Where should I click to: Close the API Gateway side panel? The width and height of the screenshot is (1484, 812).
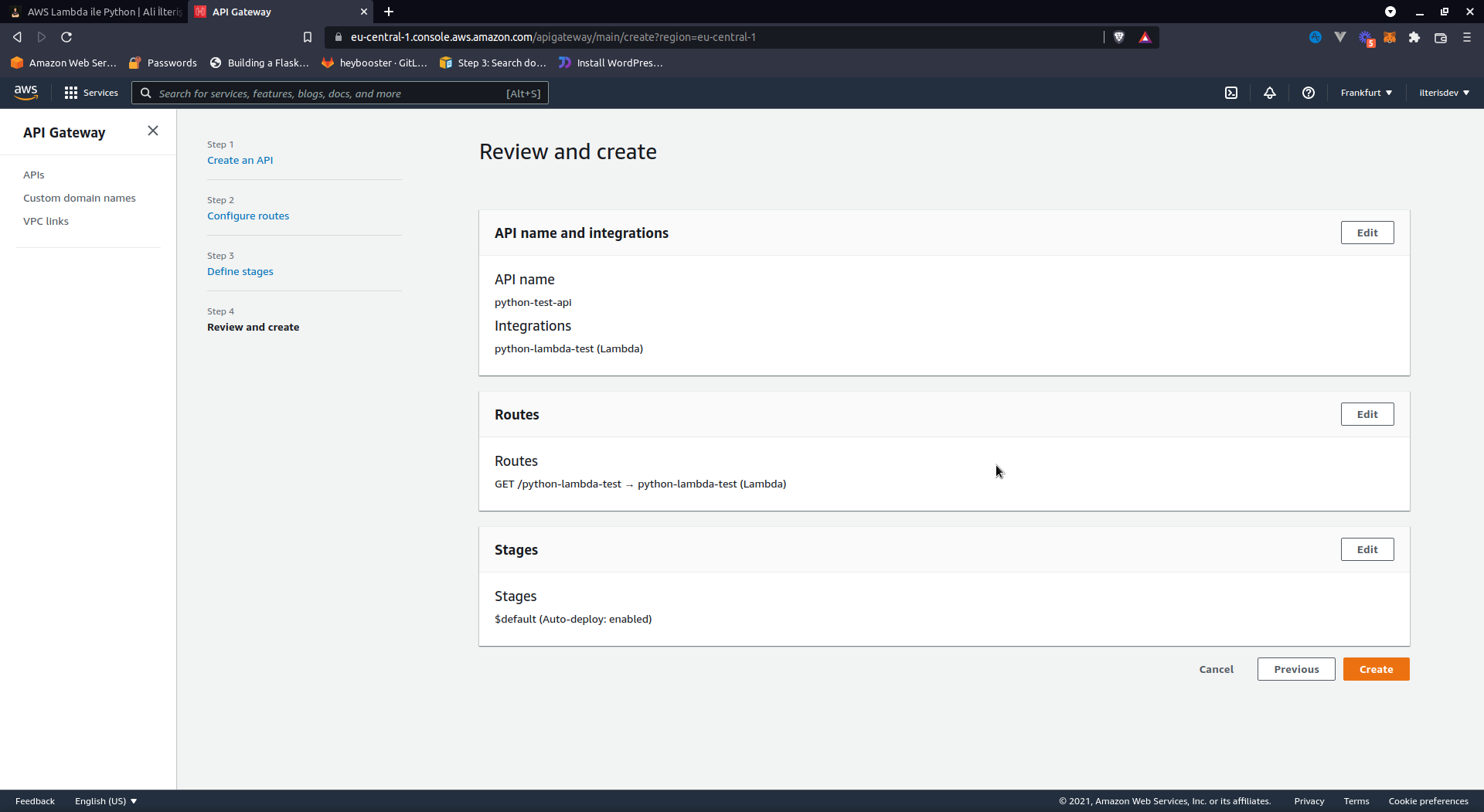click(x=153, y=131)
